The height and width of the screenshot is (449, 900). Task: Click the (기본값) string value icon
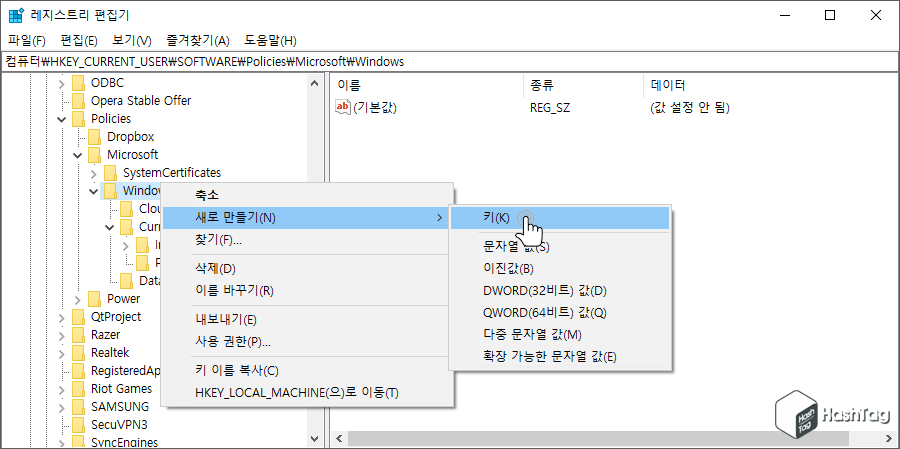pyautogui.click(x=343, y=107)
